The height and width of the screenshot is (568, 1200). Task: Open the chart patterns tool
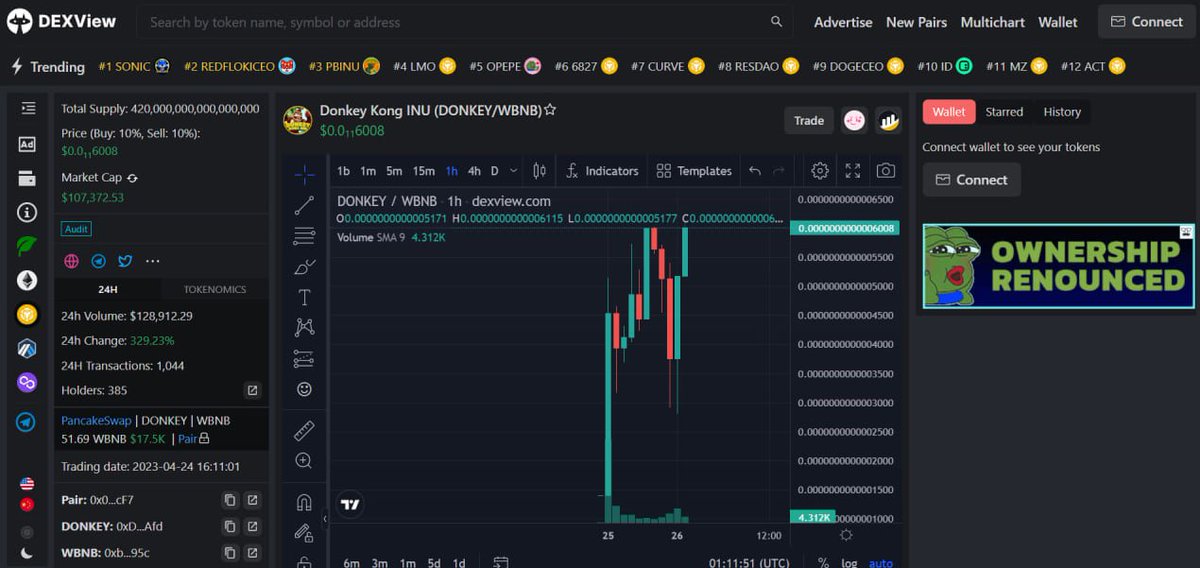click(x=304, y=327)
